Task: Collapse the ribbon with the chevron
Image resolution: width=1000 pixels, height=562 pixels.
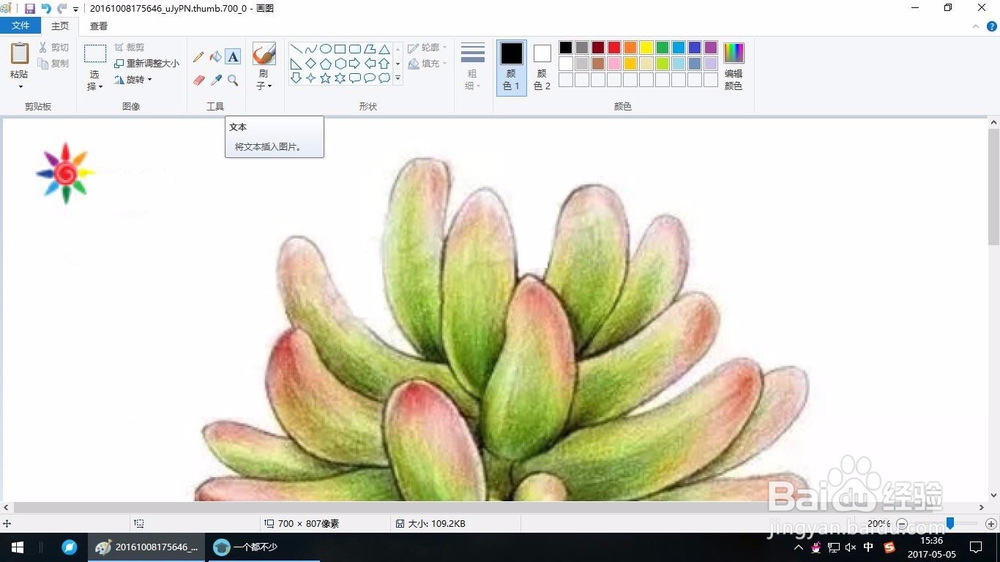Action: click(x=976, y=26)
